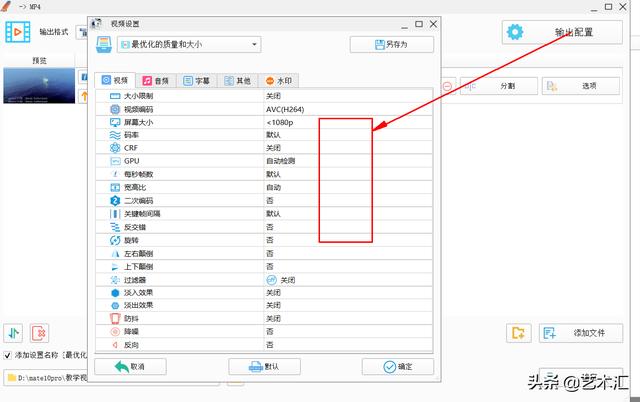Click the 视频编码 row icon
The image size is (640, 402).
pos(115,109)
